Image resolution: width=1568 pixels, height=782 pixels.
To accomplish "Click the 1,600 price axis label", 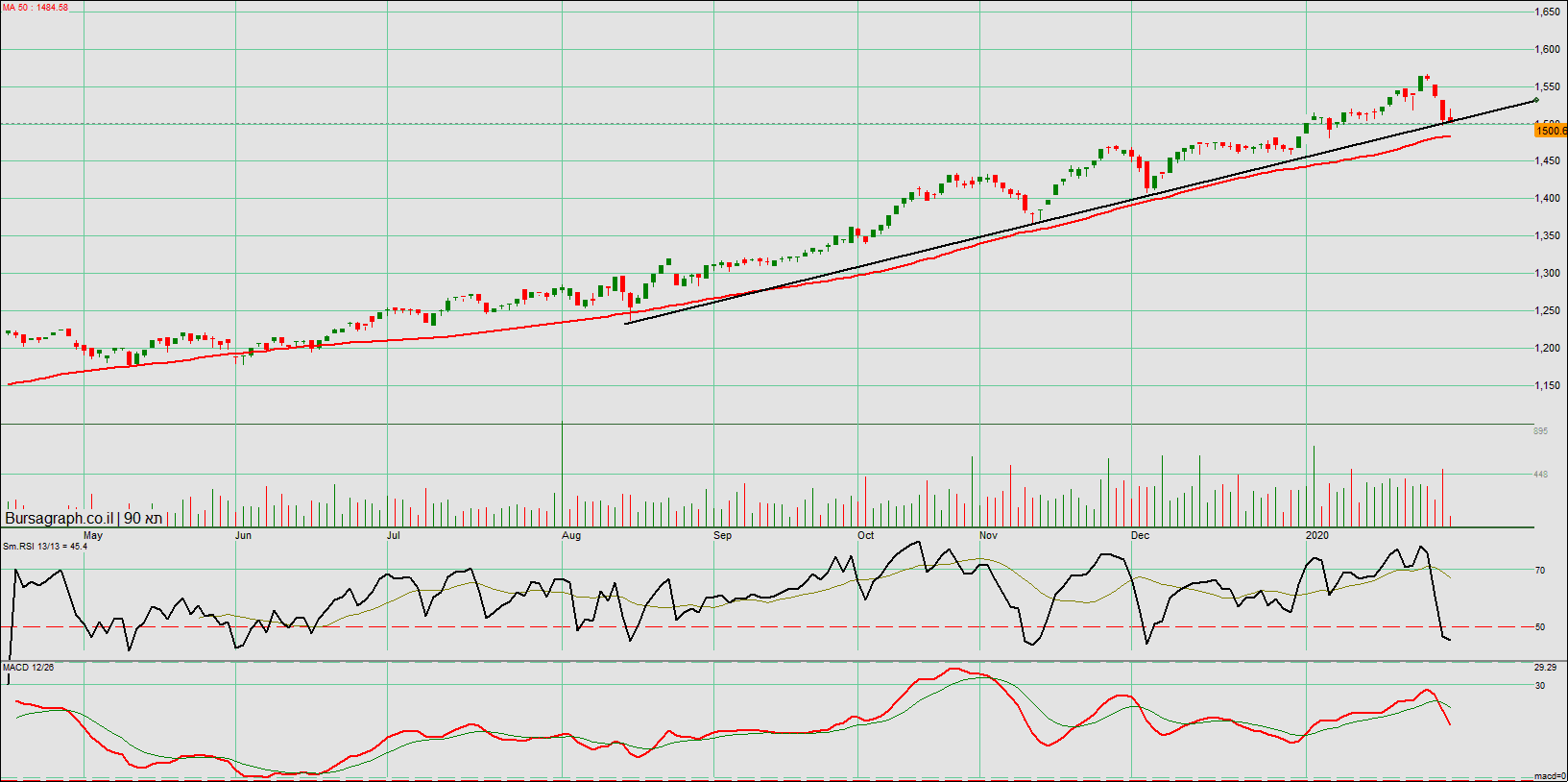I will pyautogui.click(x=1547, y=50).
